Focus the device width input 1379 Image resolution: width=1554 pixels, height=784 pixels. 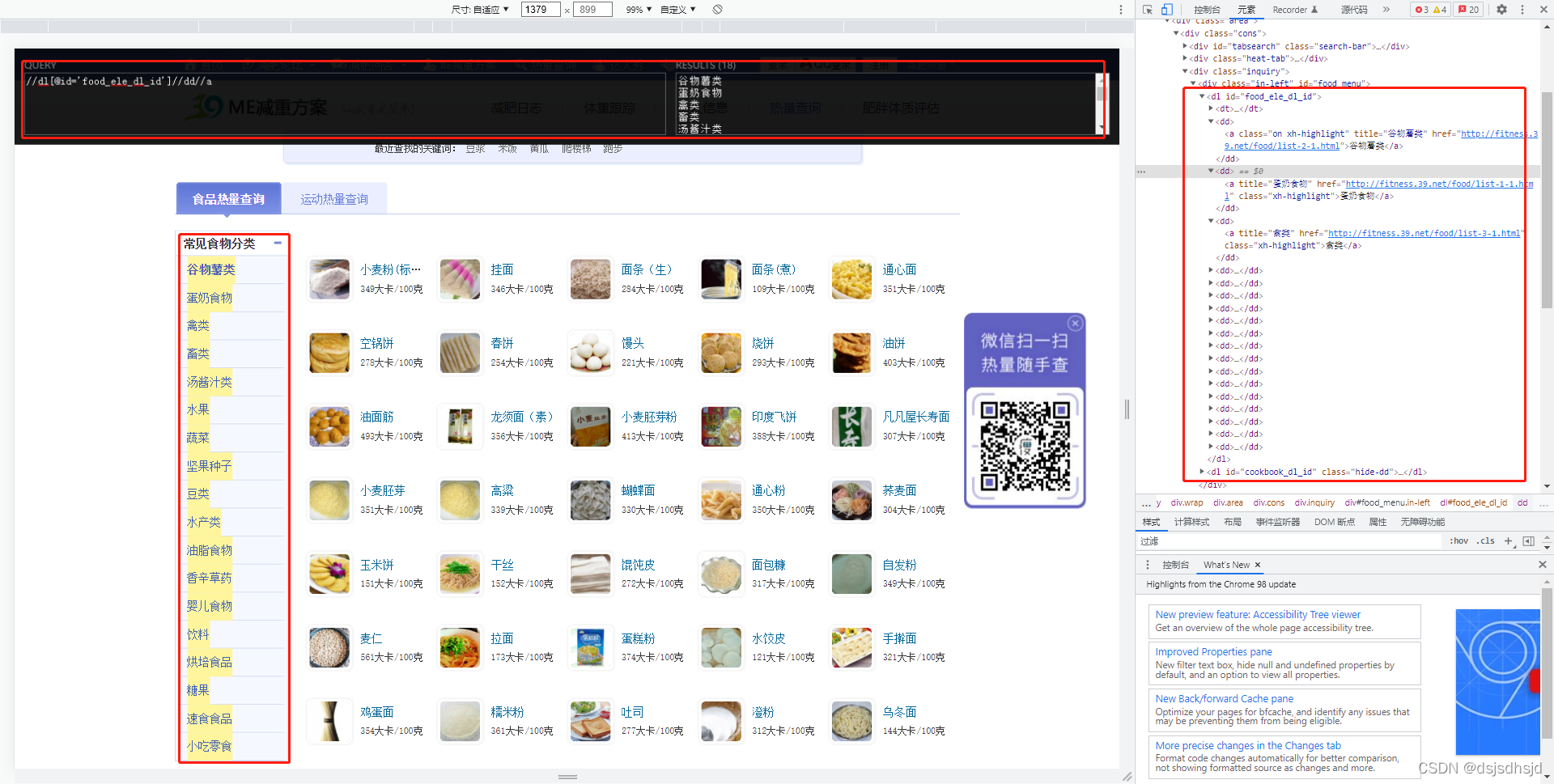tap(541, 10)
